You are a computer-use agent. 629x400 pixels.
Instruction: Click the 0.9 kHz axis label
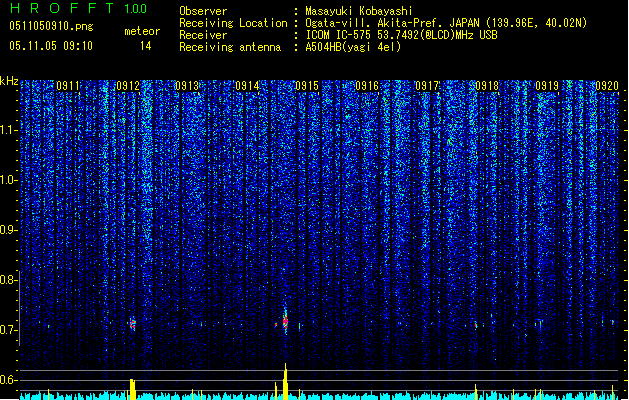[8, 230]
